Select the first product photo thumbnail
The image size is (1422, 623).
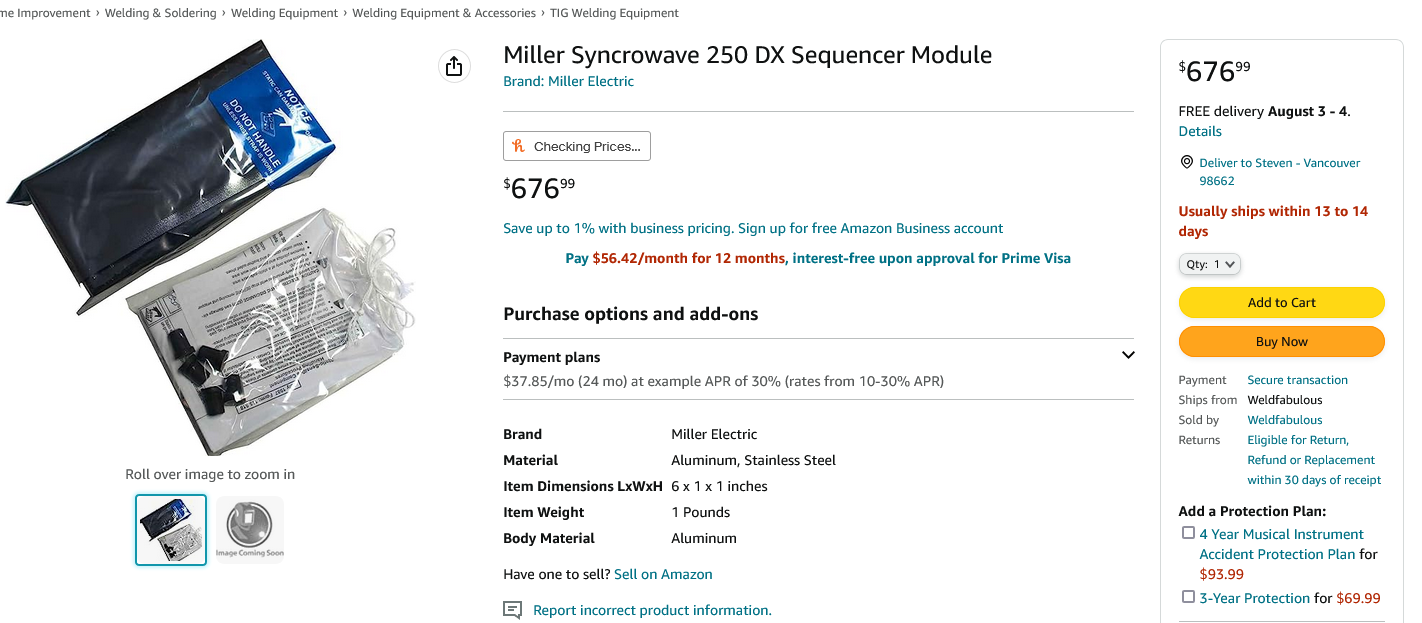point(171,530)
